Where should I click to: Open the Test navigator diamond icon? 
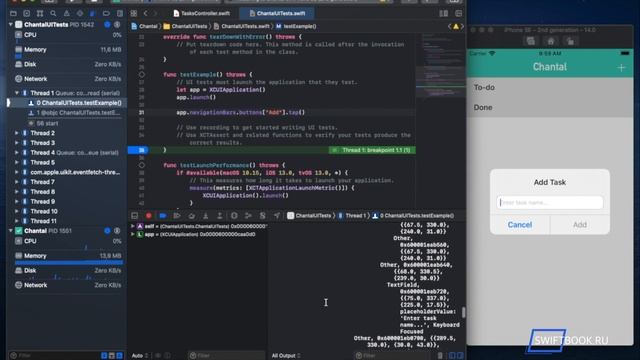pyautogui.click(x=80, y=13)
